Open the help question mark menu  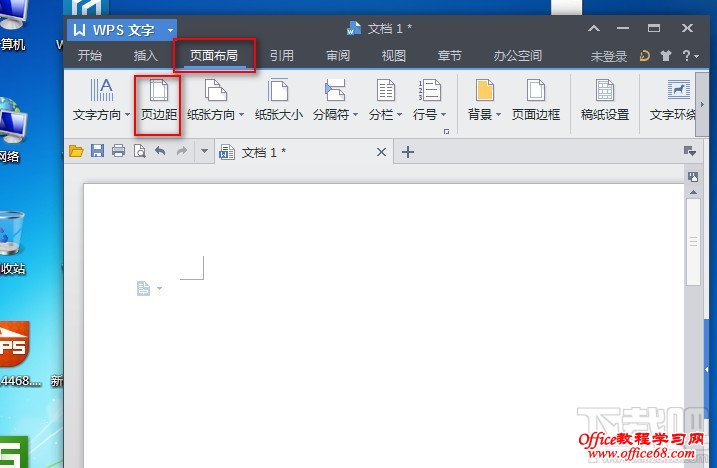pos(690,56)
